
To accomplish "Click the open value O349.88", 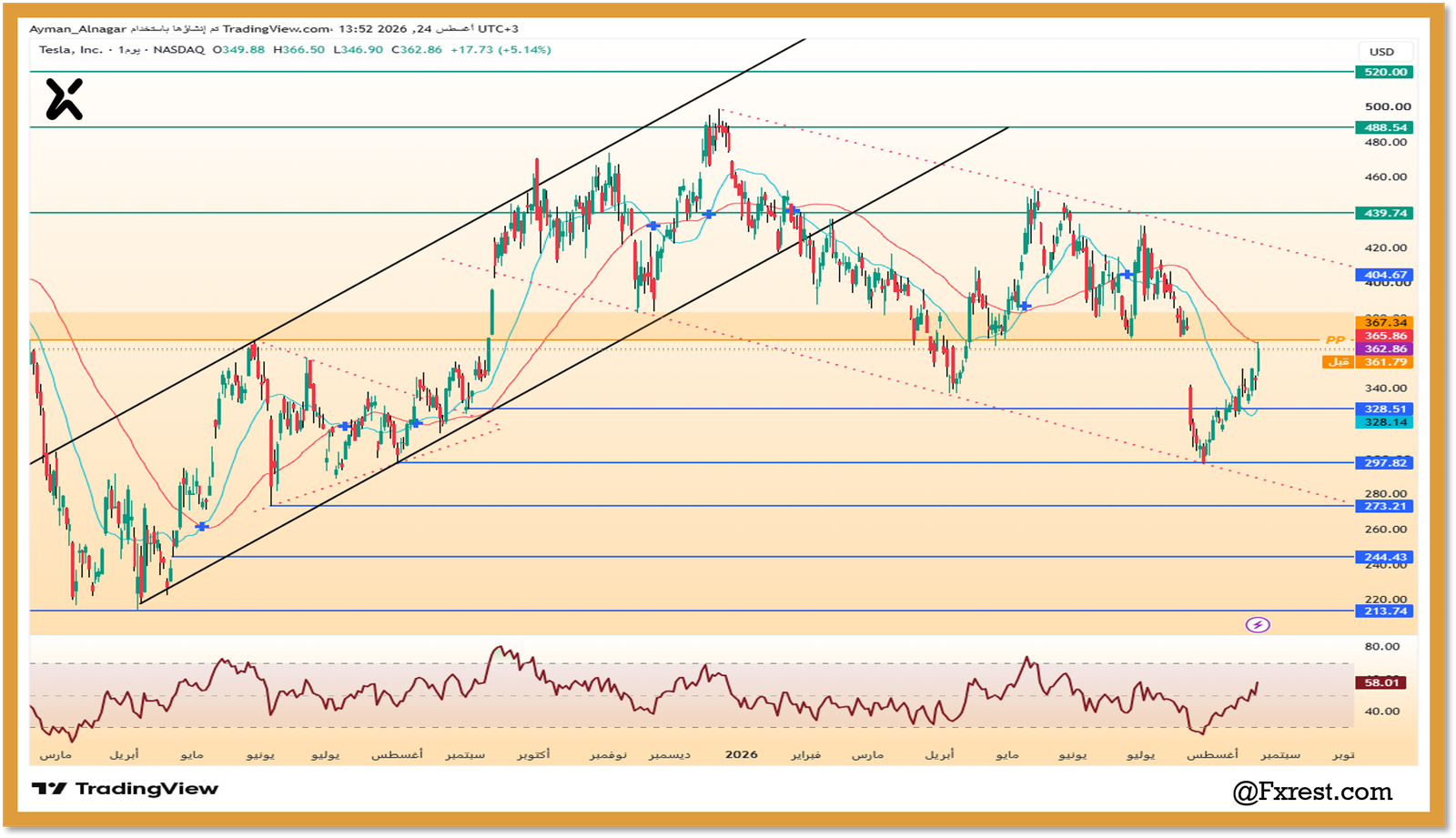I will (x=238, y=50).
